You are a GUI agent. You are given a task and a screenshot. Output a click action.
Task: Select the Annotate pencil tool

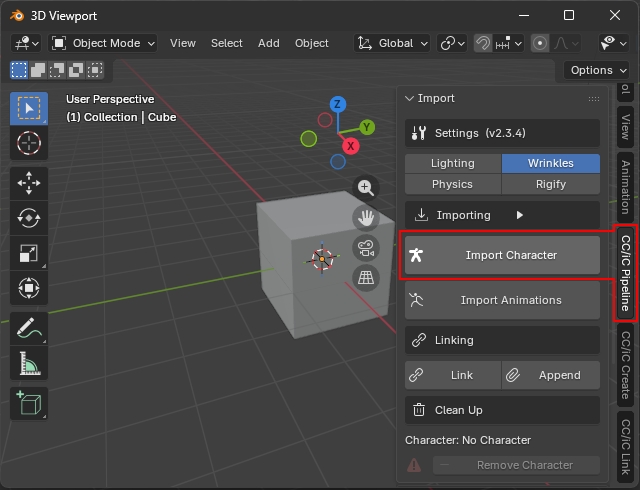29,328
